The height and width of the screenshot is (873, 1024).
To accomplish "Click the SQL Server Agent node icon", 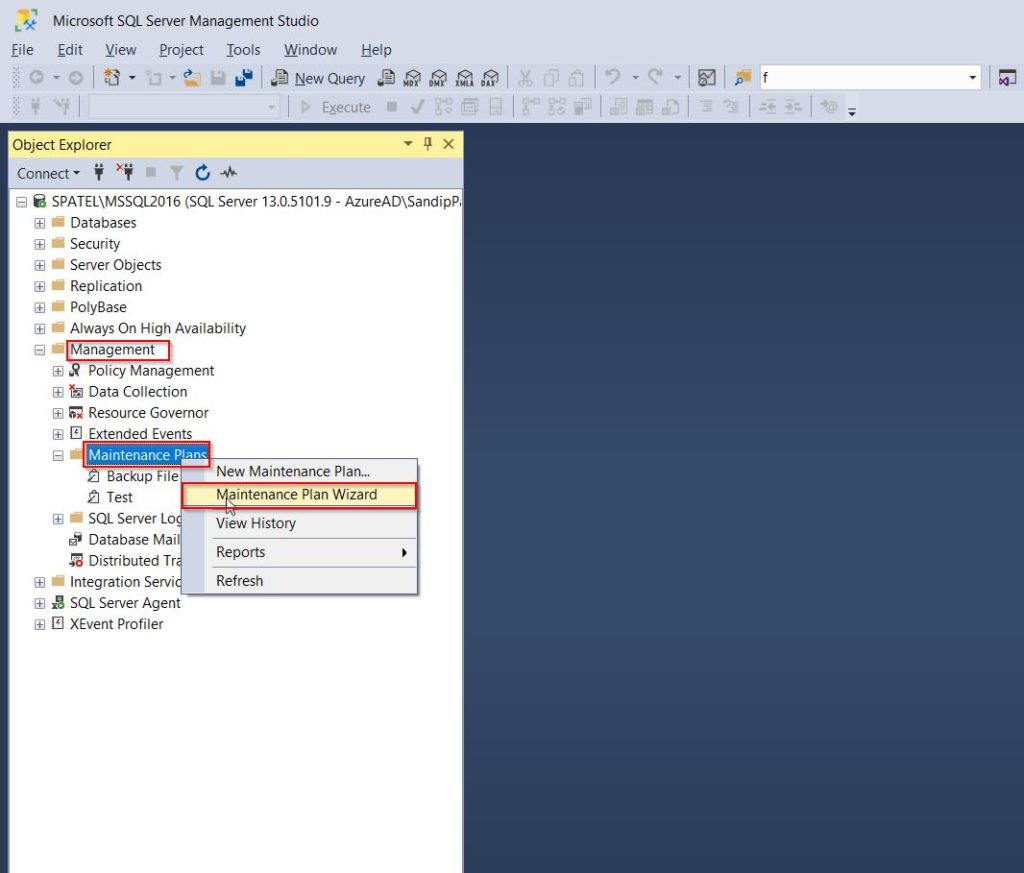I will click(x=58, y=603).
